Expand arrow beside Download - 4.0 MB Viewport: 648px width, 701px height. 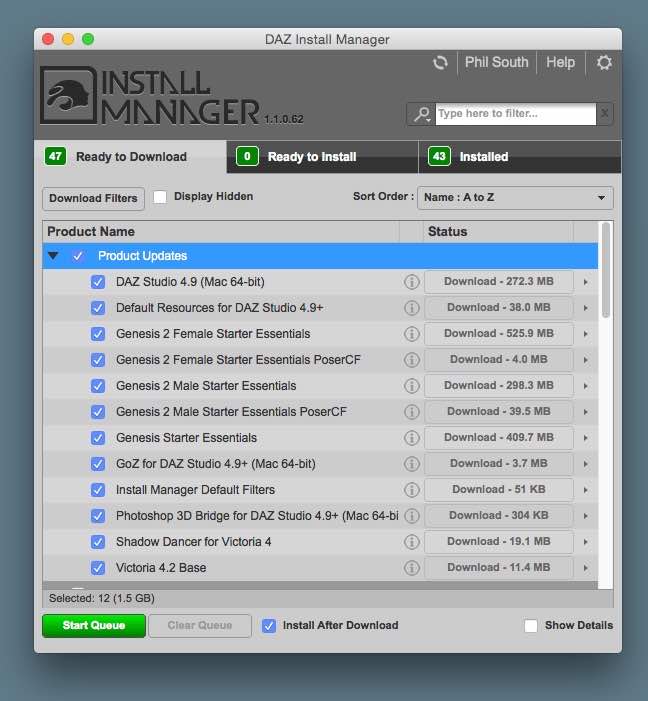[585, 360]
